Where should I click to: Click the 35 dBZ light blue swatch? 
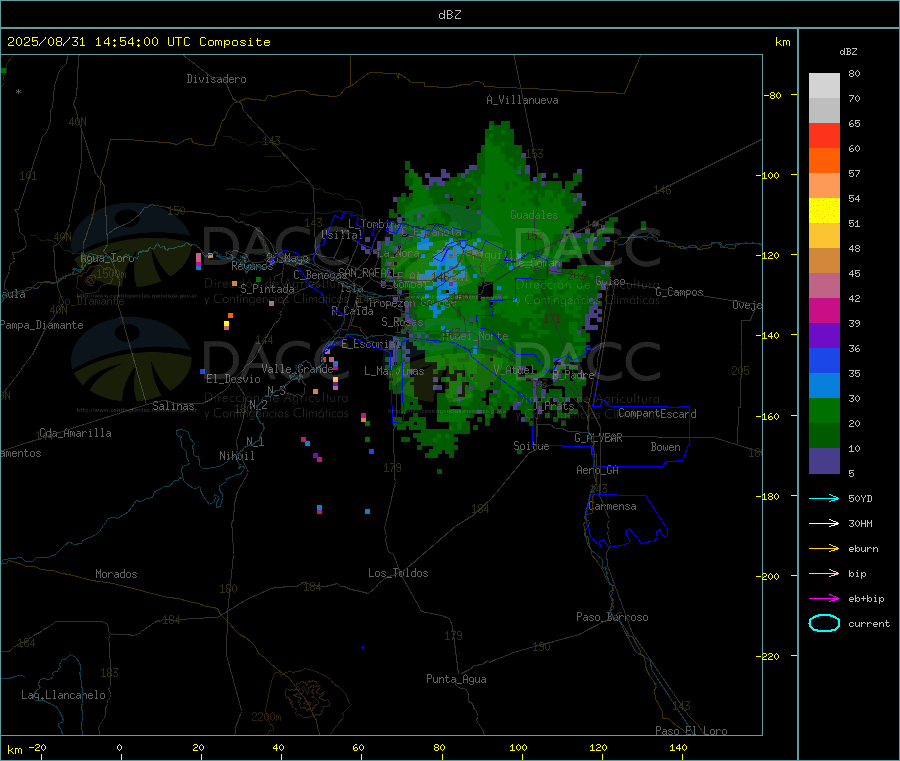pyautogui.click(x=824, y=386)
